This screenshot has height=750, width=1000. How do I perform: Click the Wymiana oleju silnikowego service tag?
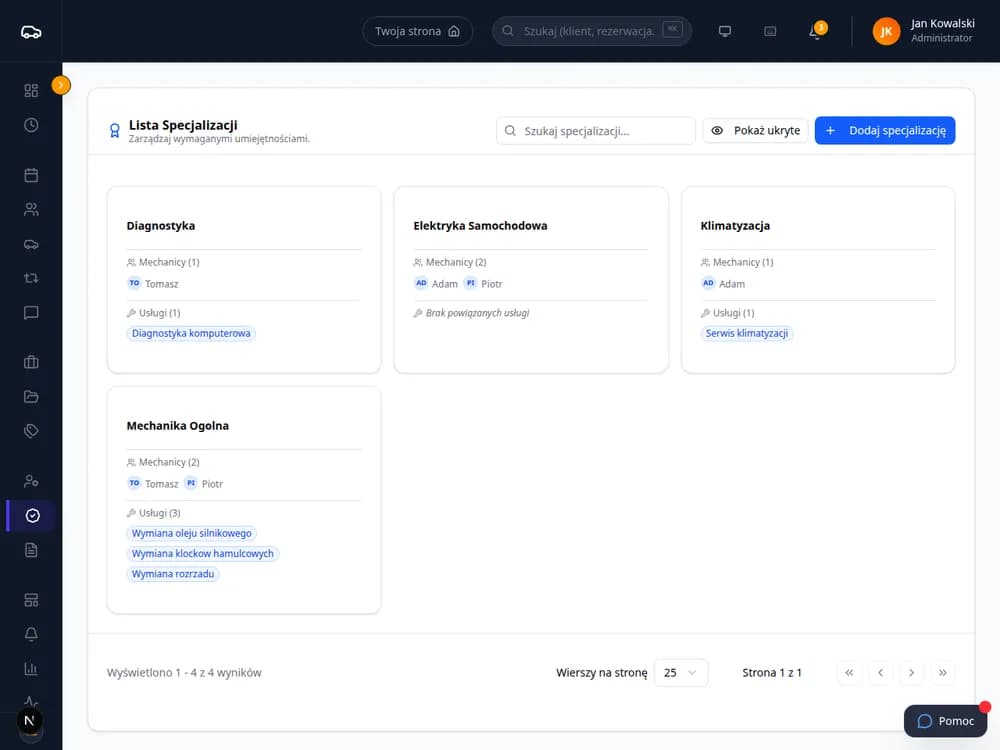191,533
